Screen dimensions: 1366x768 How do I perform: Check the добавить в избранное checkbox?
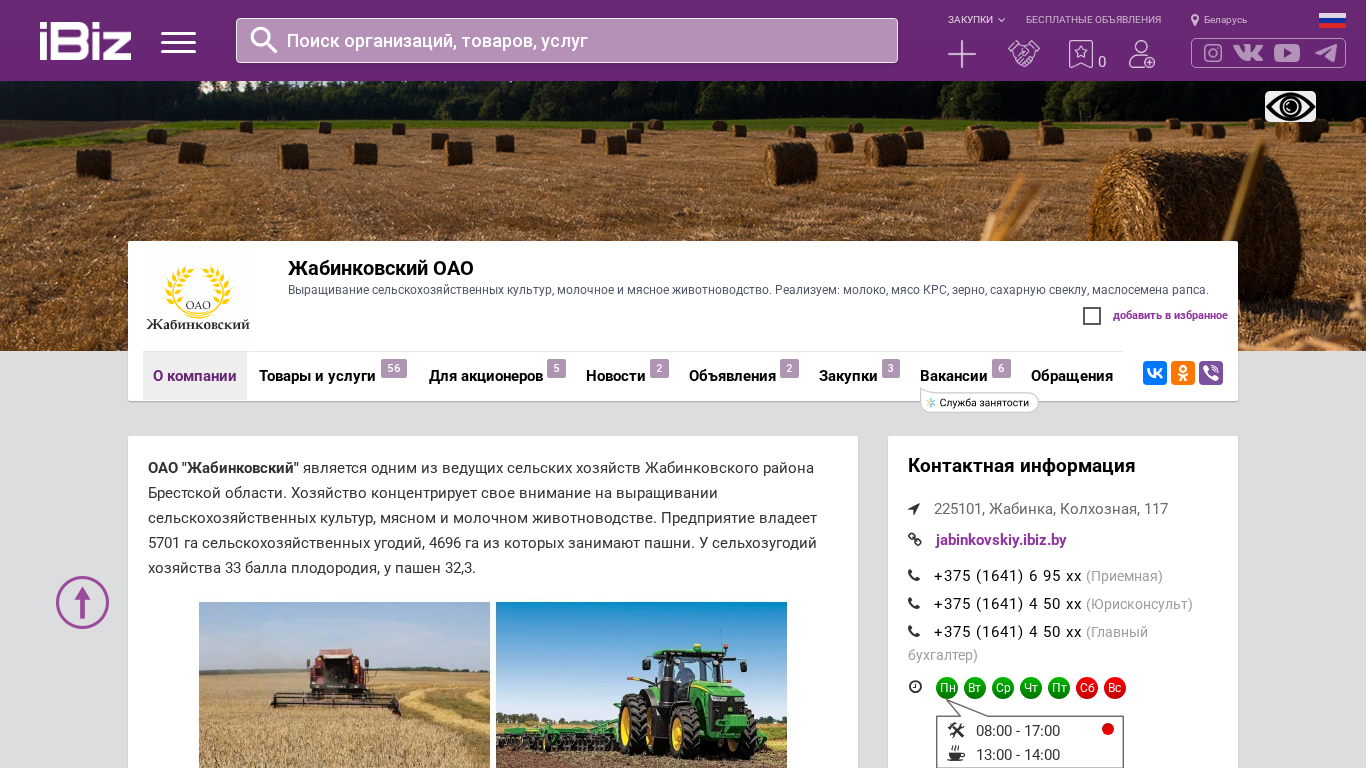[1092, 316]
